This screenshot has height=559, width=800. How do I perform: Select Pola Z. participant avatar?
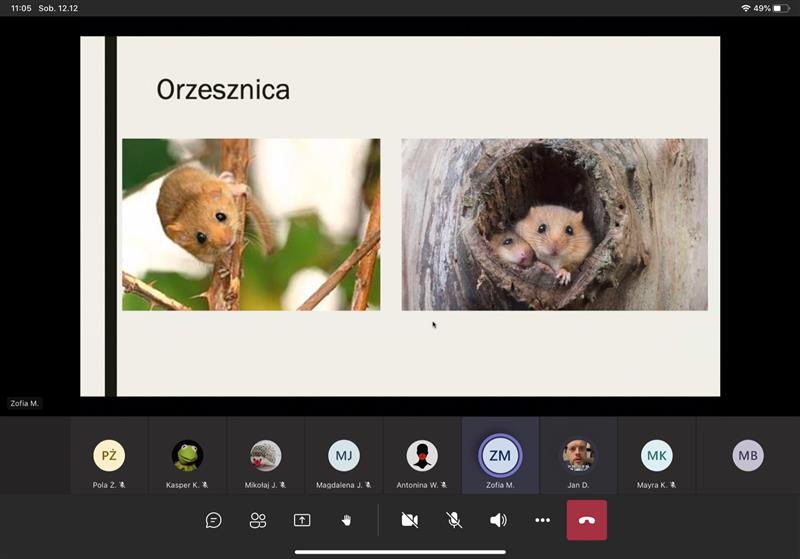point(109,456)
